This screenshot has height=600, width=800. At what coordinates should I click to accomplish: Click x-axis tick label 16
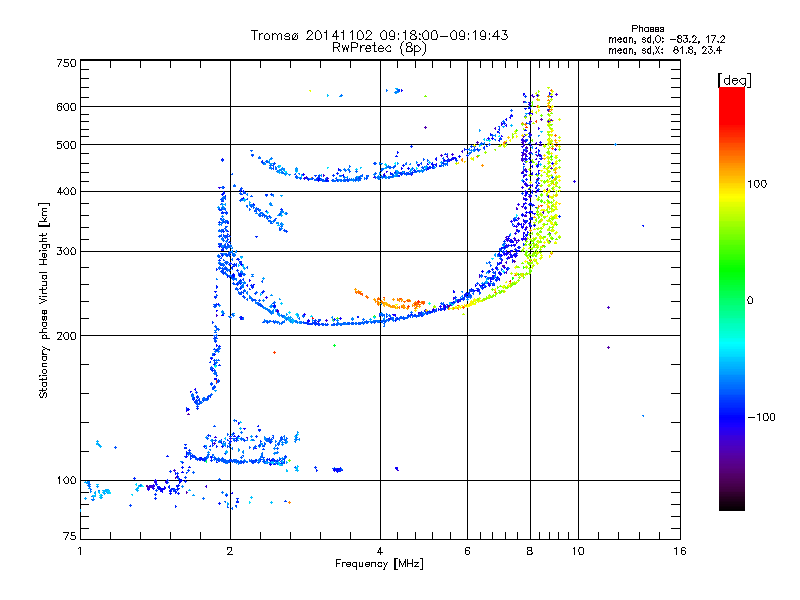click(x=680, y=551)
